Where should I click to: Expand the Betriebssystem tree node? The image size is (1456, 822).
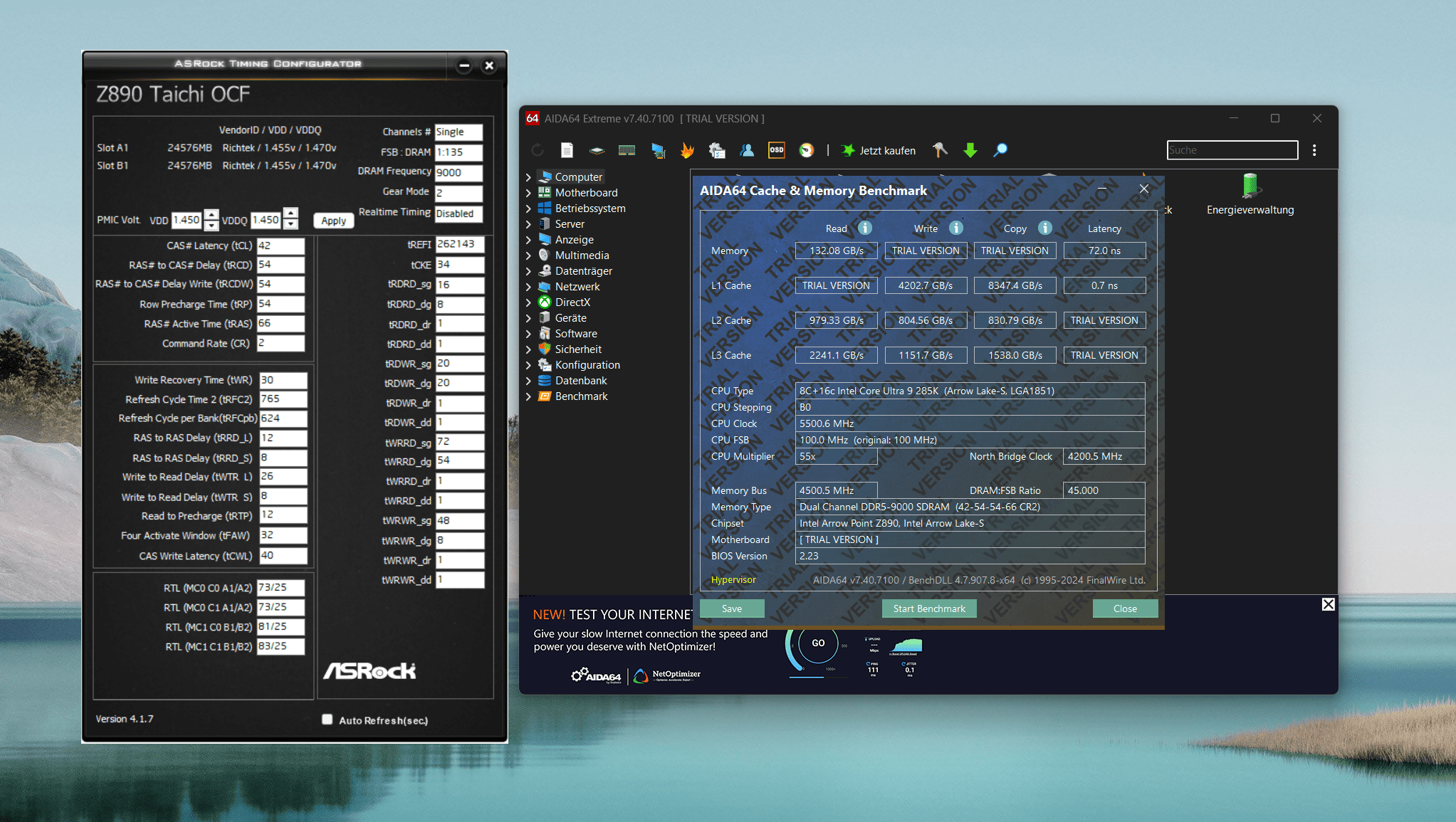point(528,209)
